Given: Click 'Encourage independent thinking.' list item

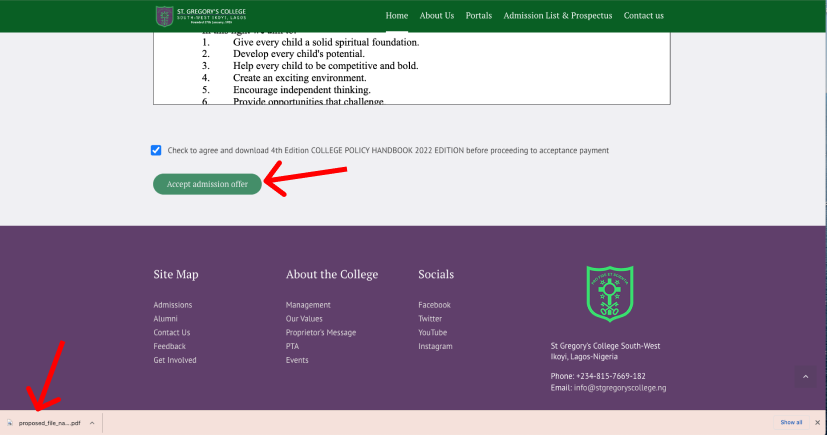Looking at the screenshot, I should tap(302, 90).
